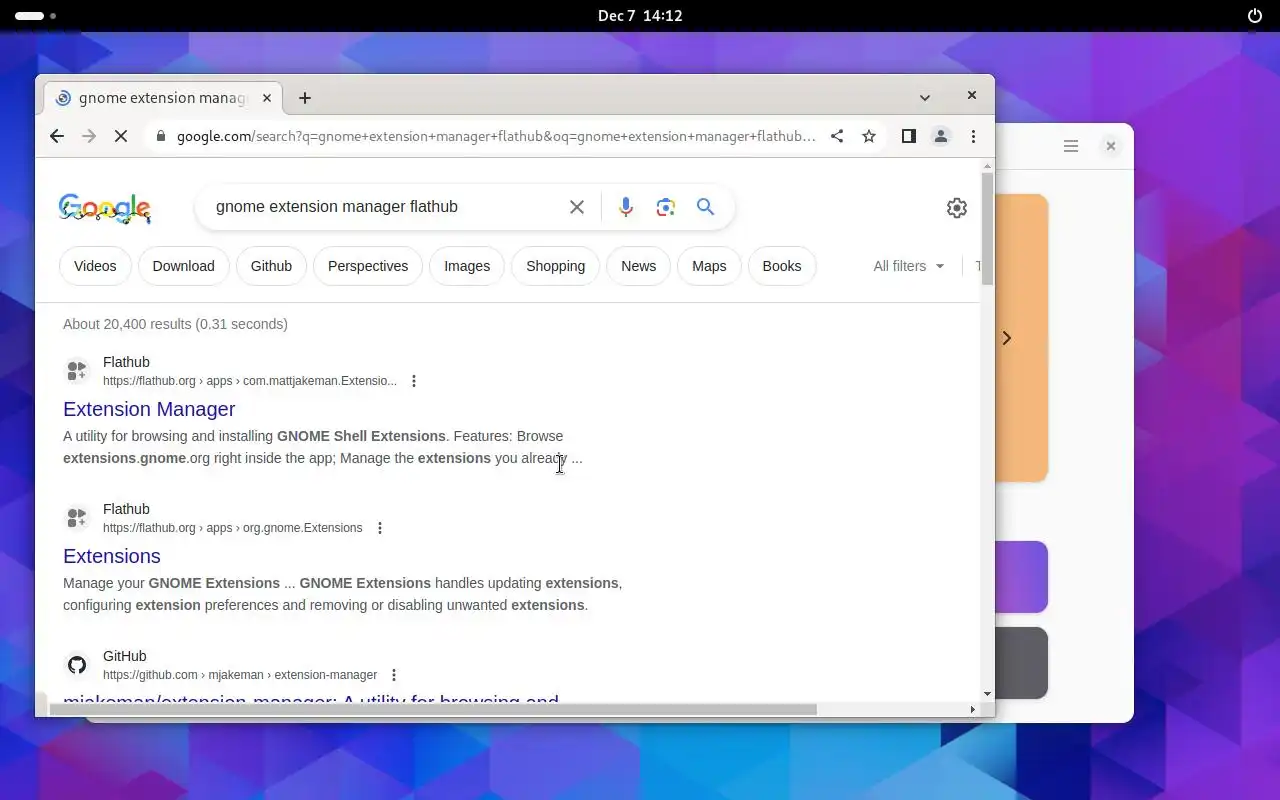1280x800 pixels.
Task: Switch to Maps results
Action: tap(709, 266)
